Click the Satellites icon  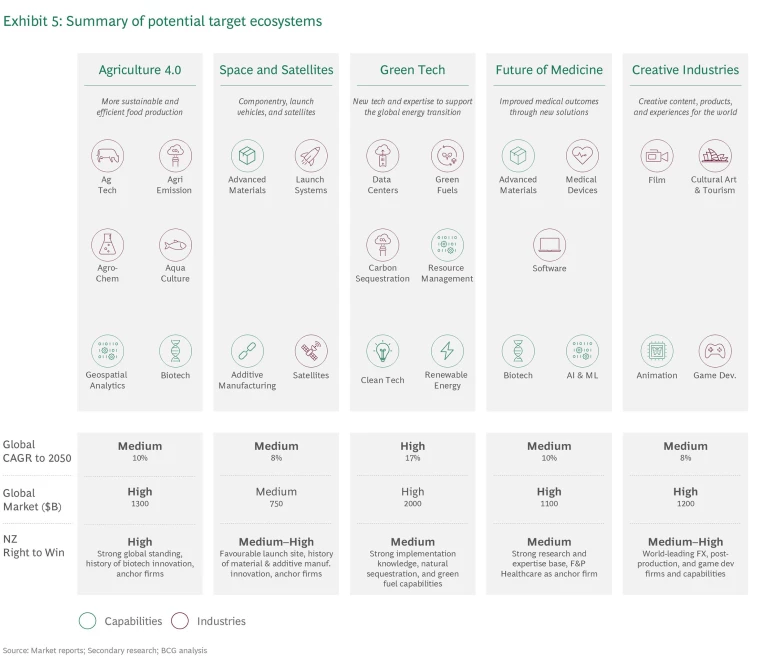[311, 351]
